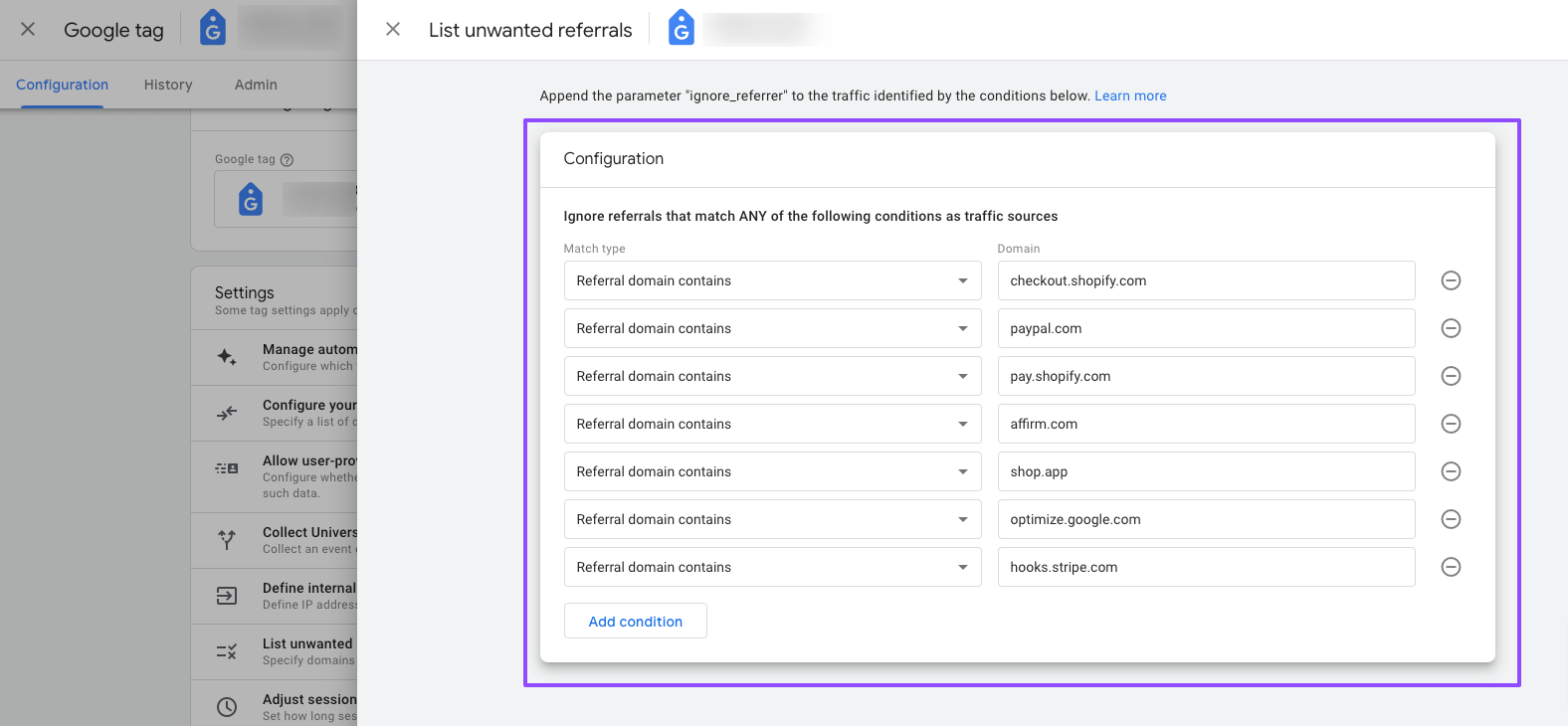Edit the shop.app domain field
This screenshot has width=1568, height=726.
(1206, 471)
